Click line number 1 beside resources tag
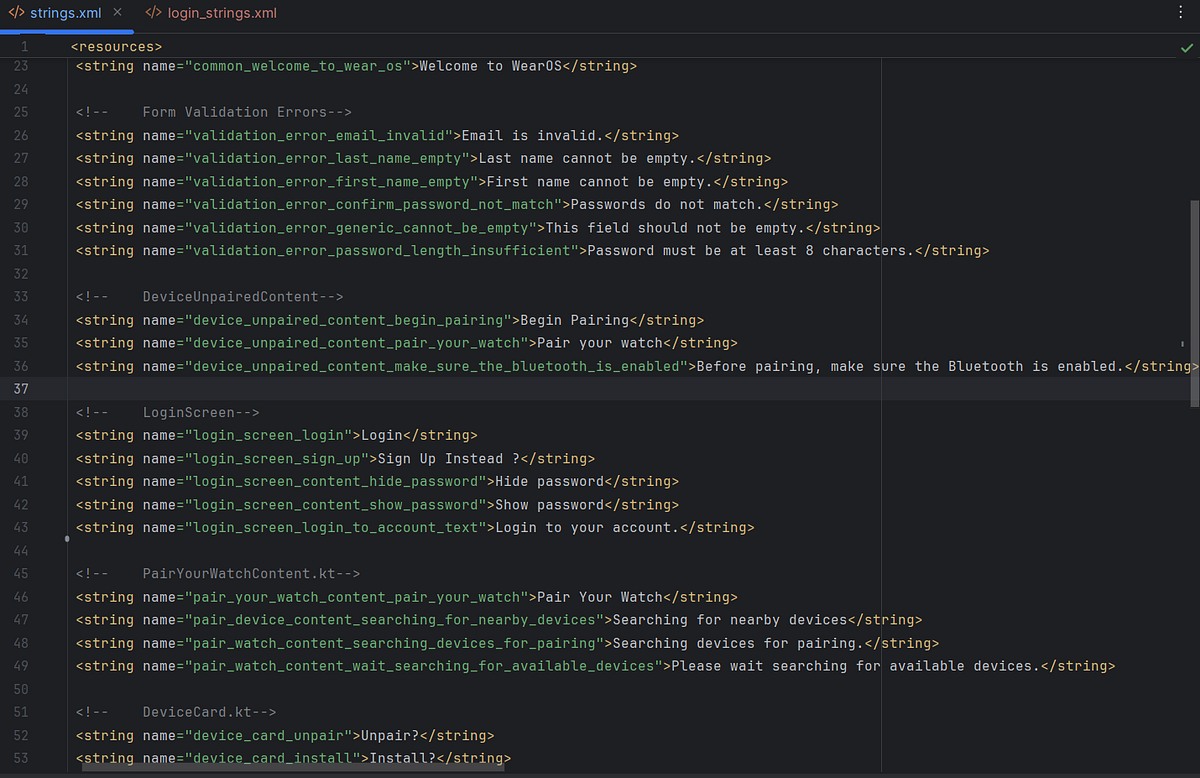 tap(25, 46)
